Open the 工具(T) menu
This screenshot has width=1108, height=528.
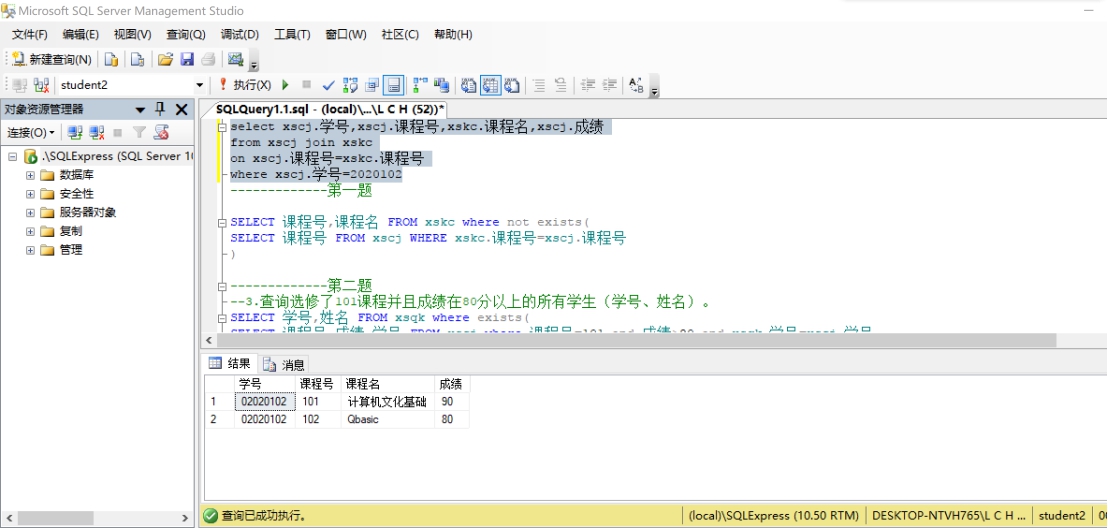tap(292, 35)
